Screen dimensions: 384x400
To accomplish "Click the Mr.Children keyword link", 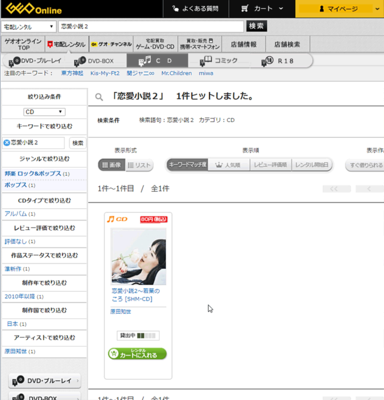I will click(177, 73).
